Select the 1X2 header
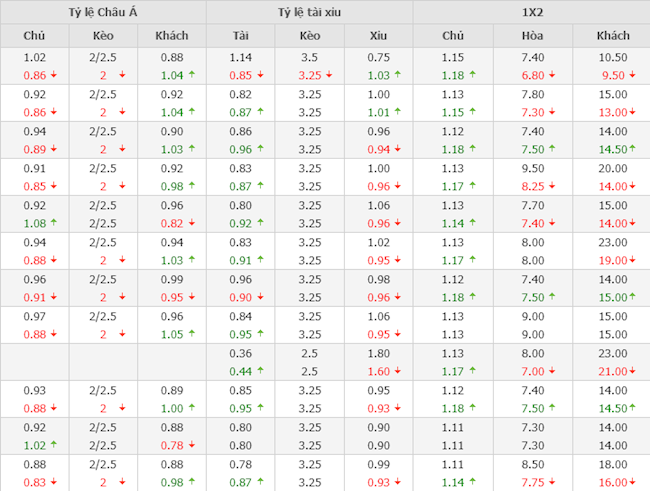 tap(531, 12)
